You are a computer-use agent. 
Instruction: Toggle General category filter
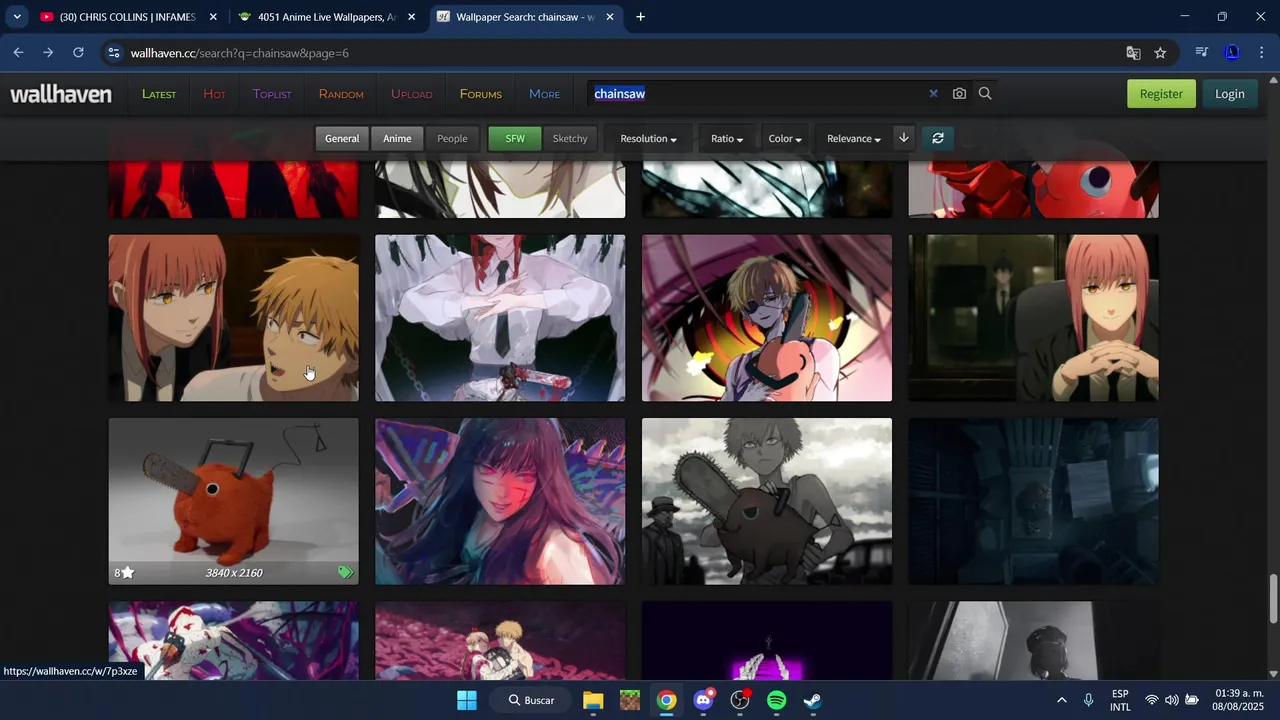pyautogui.click(x=342, y=138)
